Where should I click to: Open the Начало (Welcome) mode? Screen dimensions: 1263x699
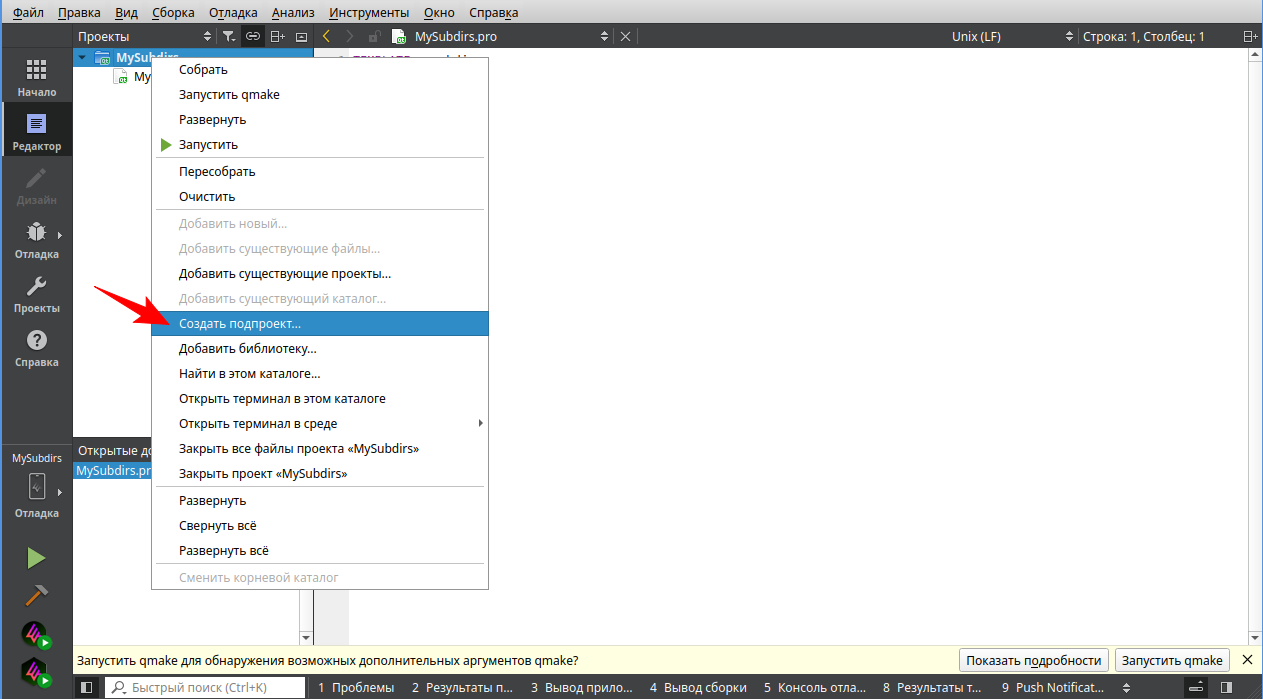tap(36, 77)
